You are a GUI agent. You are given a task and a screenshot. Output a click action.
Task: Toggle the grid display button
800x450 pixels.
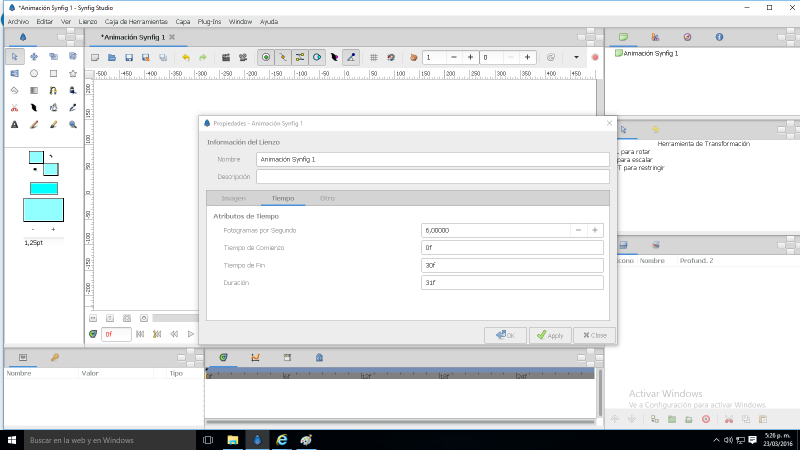click(x=373, y=58)
